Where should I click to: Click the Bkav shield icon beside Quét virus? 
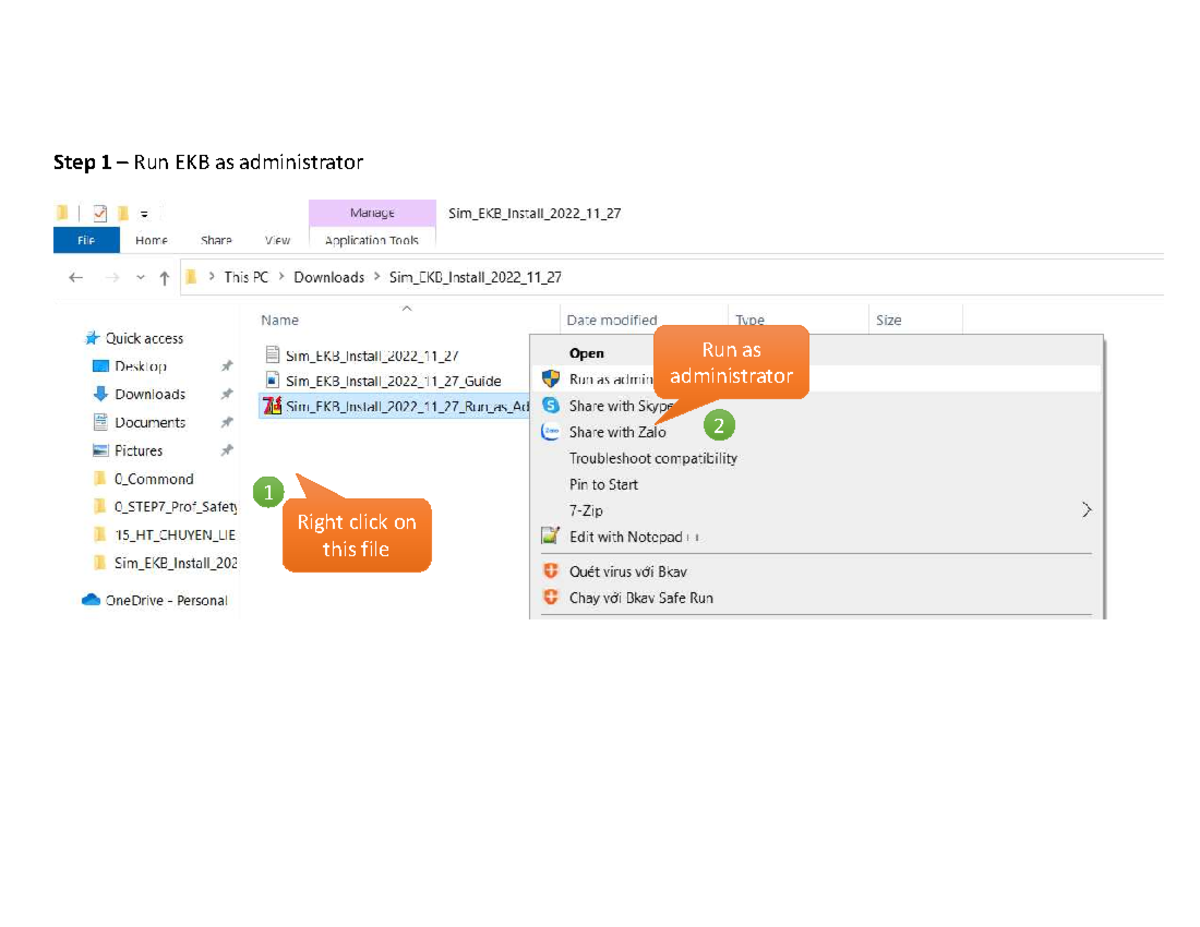coord(550,572)
